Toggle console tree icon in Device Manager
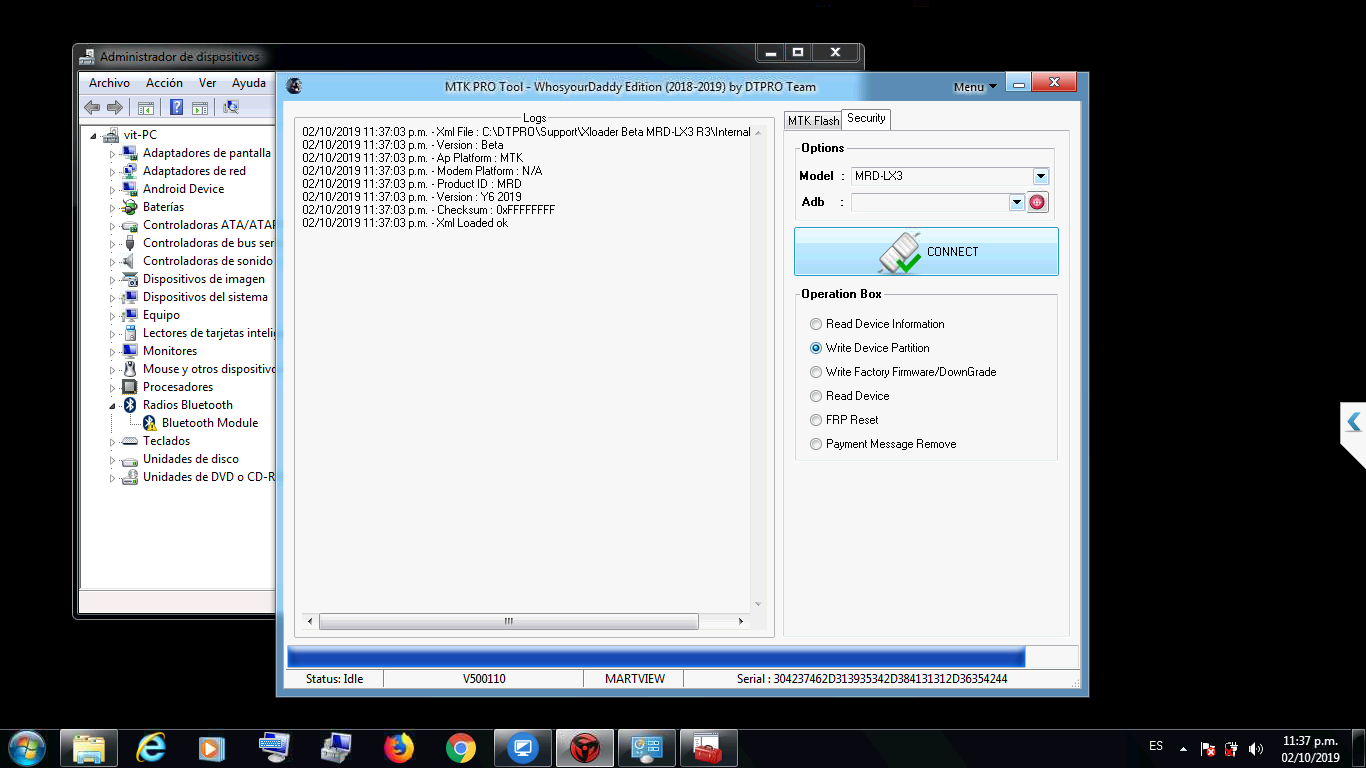This screenshot has height=768, width=1366. 146,107
